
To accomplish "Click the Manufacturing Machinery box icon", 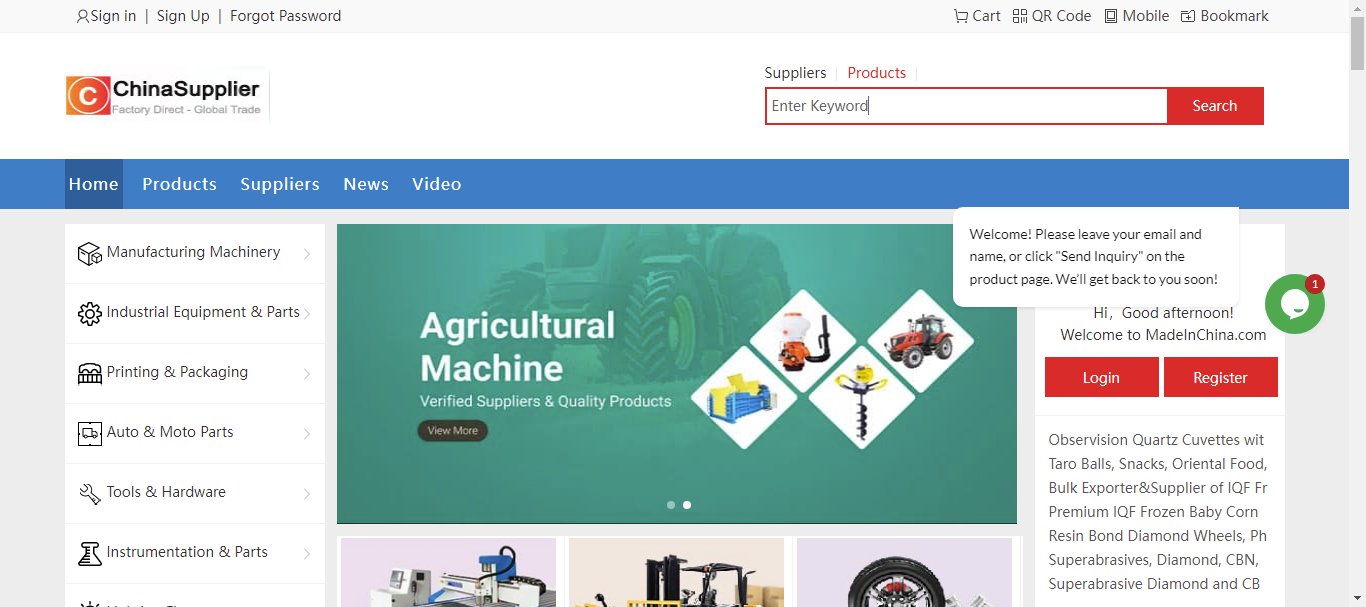I will pyautogui.click(x=90, y=254).
